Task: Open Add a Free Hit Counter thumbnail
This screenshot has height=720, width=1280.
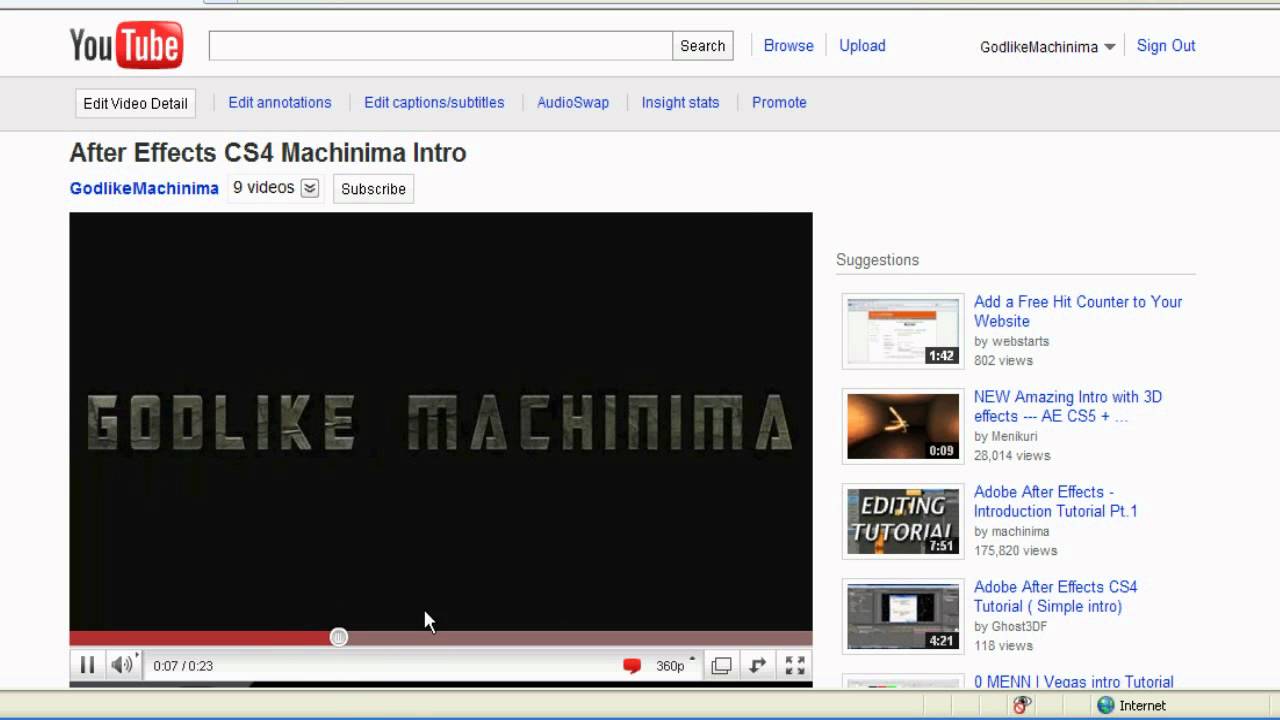Action: click(903, 331)
